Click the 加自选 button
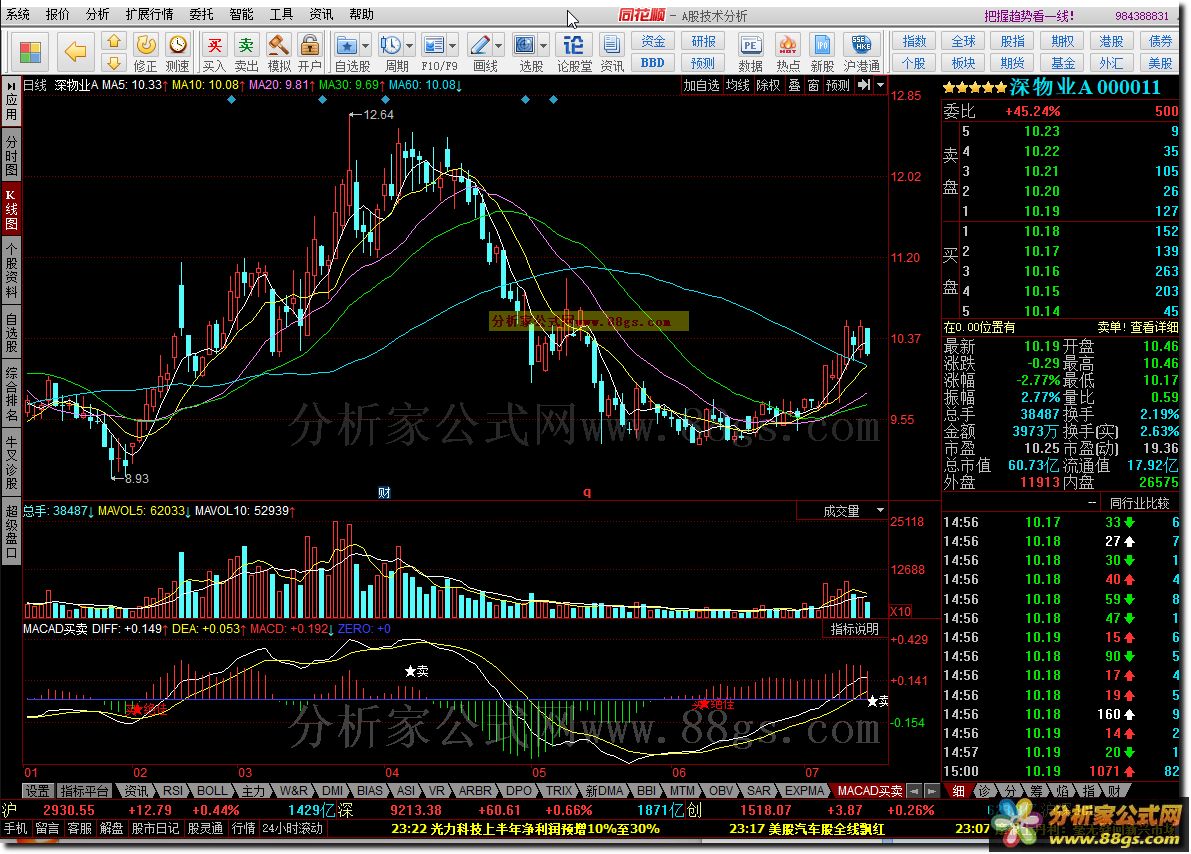 coord(700,85)
